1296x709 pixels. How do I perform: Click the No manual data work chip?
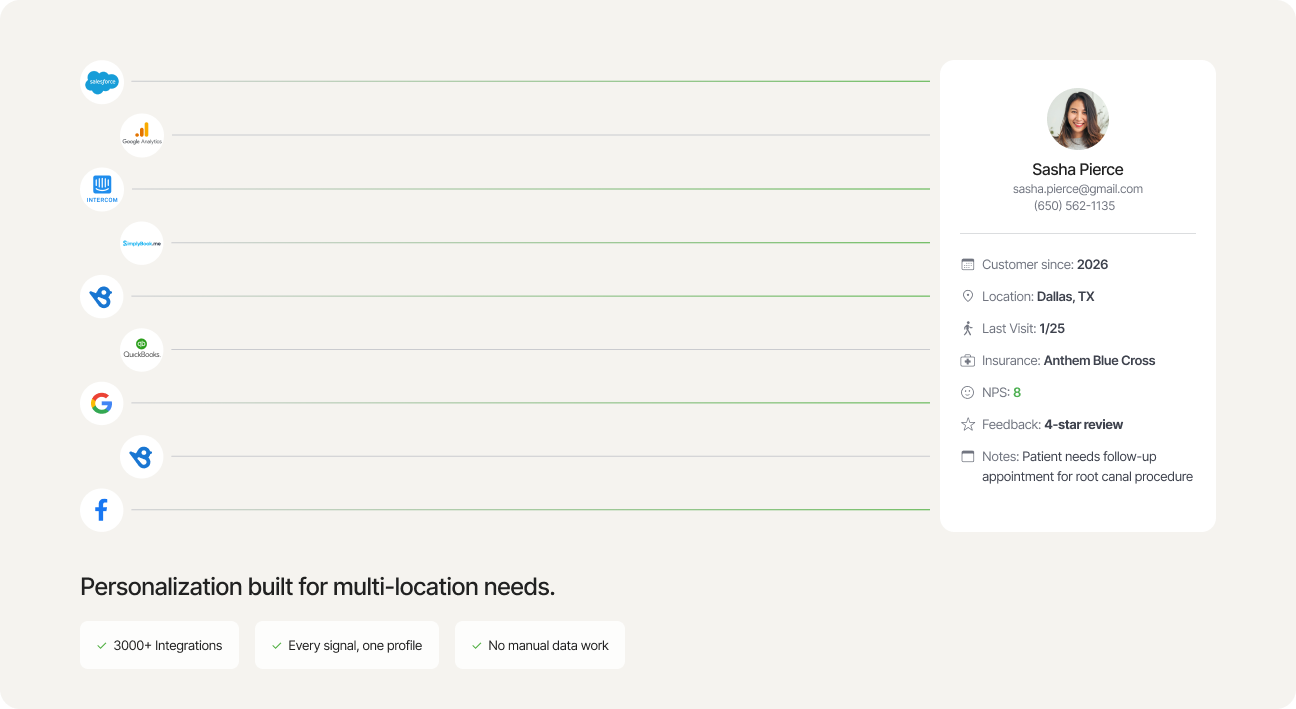click(x=540, y=645)
